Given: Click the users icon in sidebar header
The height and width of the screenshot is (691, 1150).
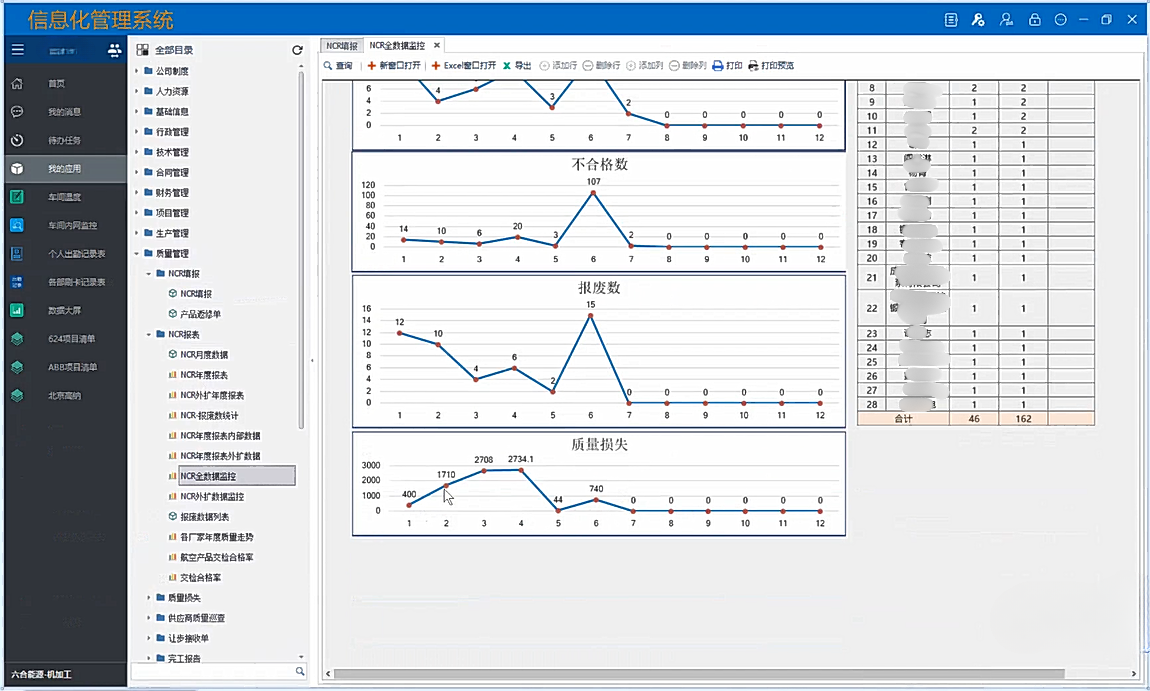Looking at the screenshot, I should click(x=114, y=50).
